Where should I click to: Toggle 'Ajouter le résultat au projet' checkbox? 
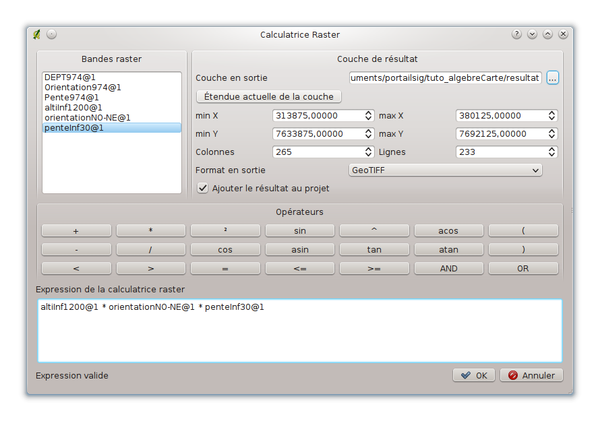(x=203, y=189)
